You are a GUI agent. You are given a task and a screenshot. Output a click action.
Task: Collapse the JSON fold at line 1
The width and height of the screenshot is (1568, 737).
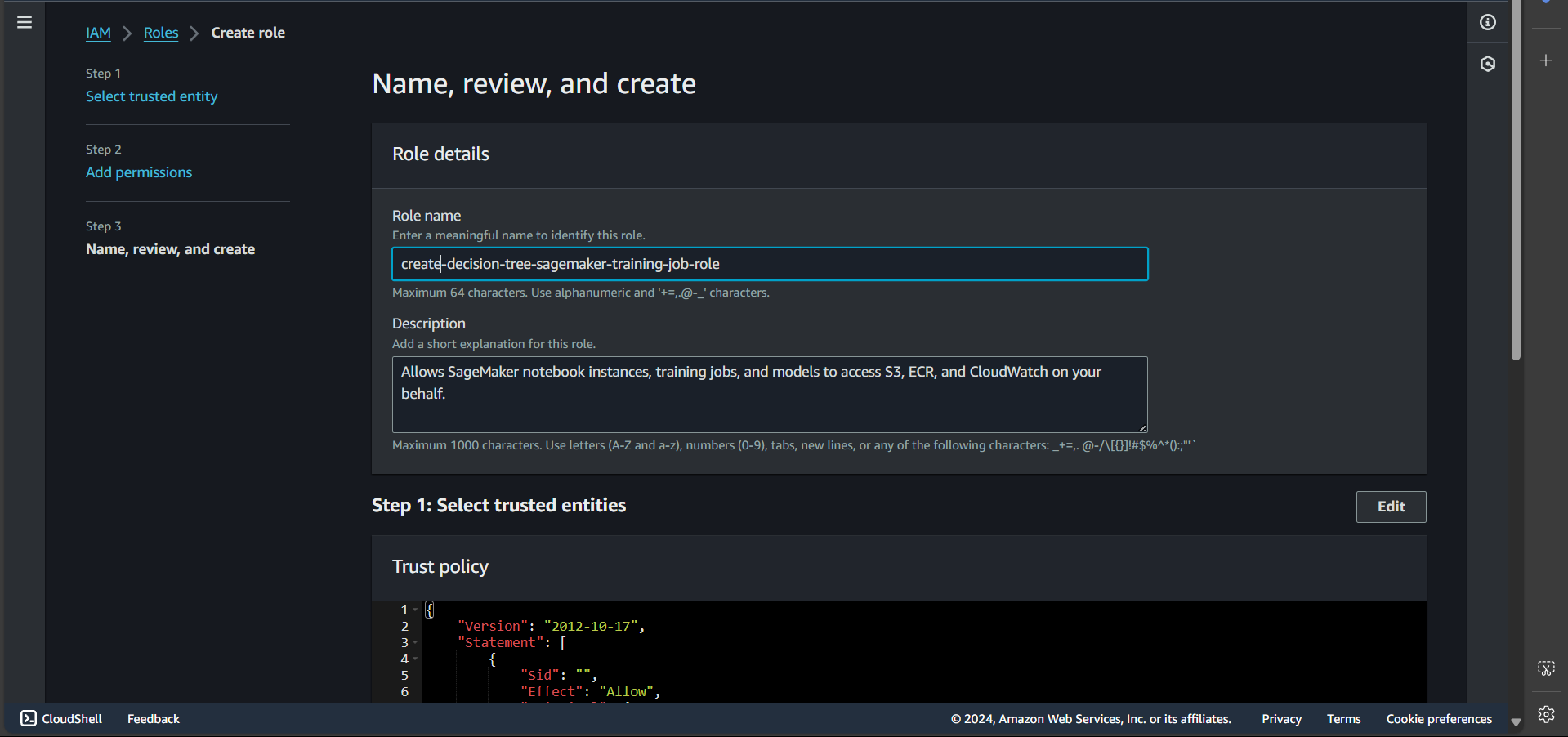pos(415,610)
